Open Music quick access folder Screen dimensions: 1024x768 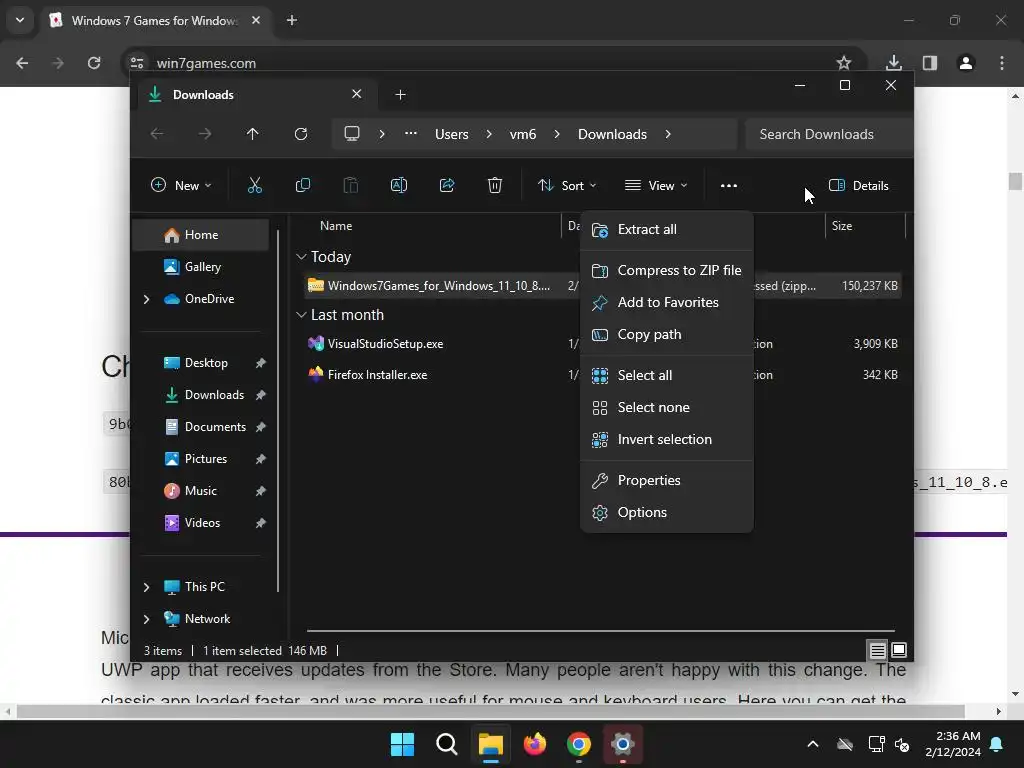(201, 491)
